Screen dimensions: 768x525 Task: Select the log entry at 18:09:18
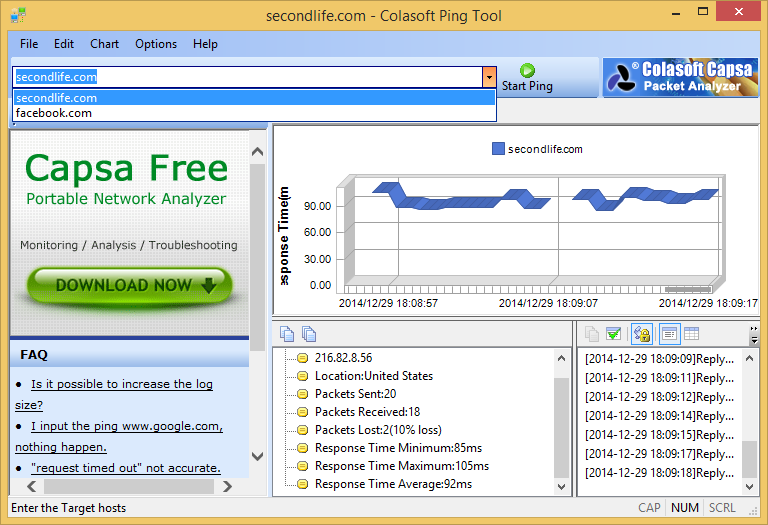tap(660, 473)
